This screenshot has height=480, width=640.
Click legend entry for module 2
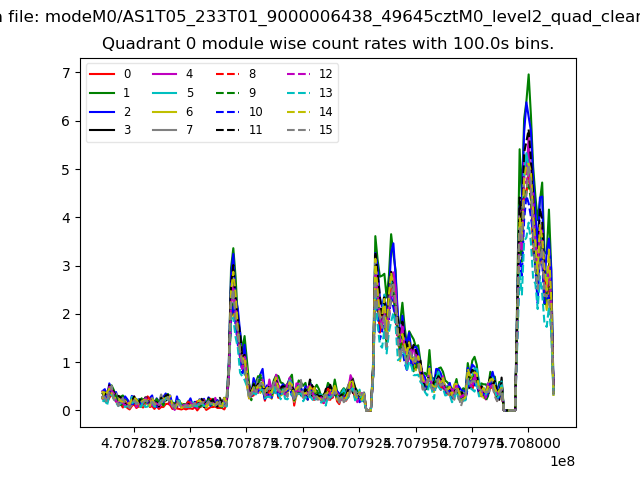pos(110,111)
